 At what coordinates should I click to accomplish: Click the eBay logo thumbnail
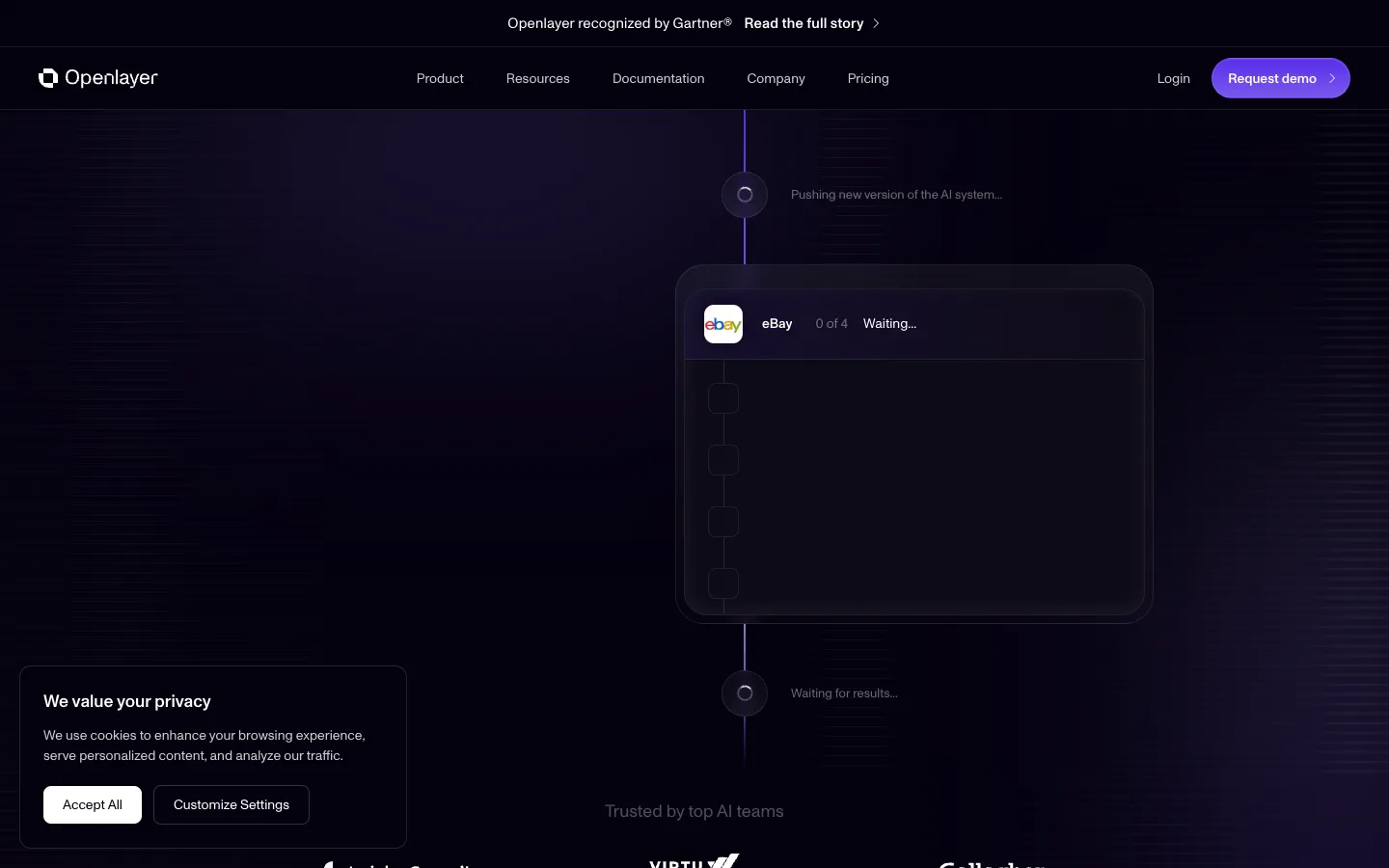(x=723, y=324)
